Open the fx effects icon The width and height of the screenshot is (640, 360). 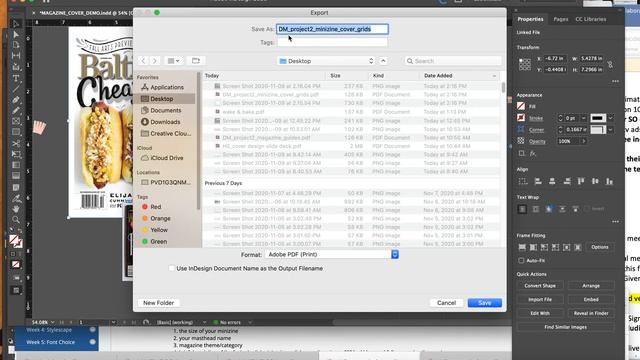click(x=533, y=153)
